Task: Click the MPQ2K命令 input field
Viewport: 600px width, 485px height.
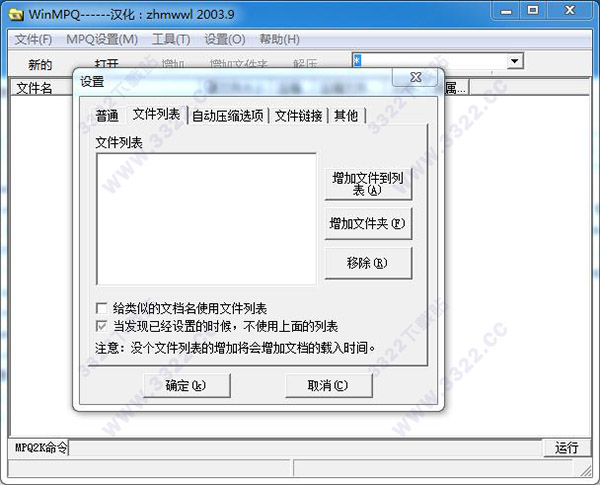Action: tap(305, 448)
